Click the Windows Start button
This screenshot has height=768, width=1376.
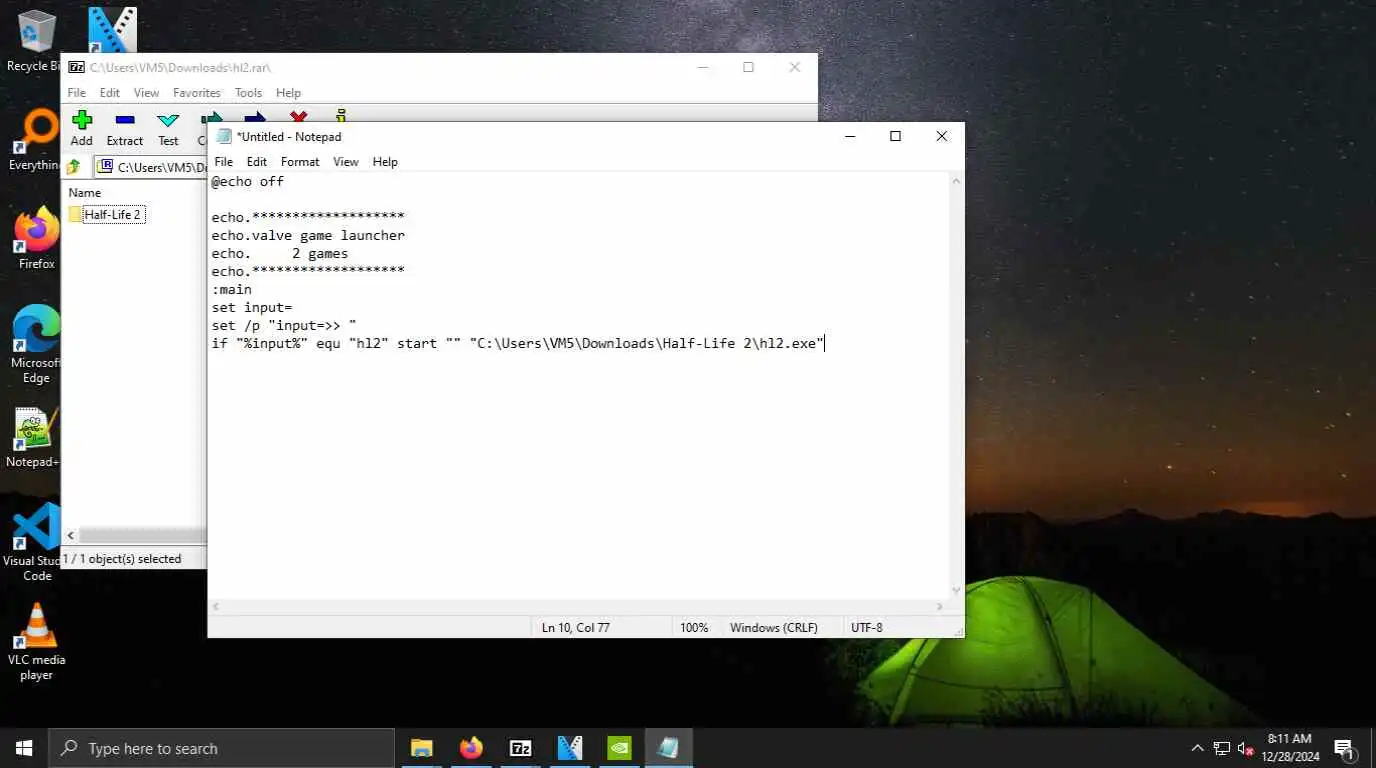(x=24, y=748)
